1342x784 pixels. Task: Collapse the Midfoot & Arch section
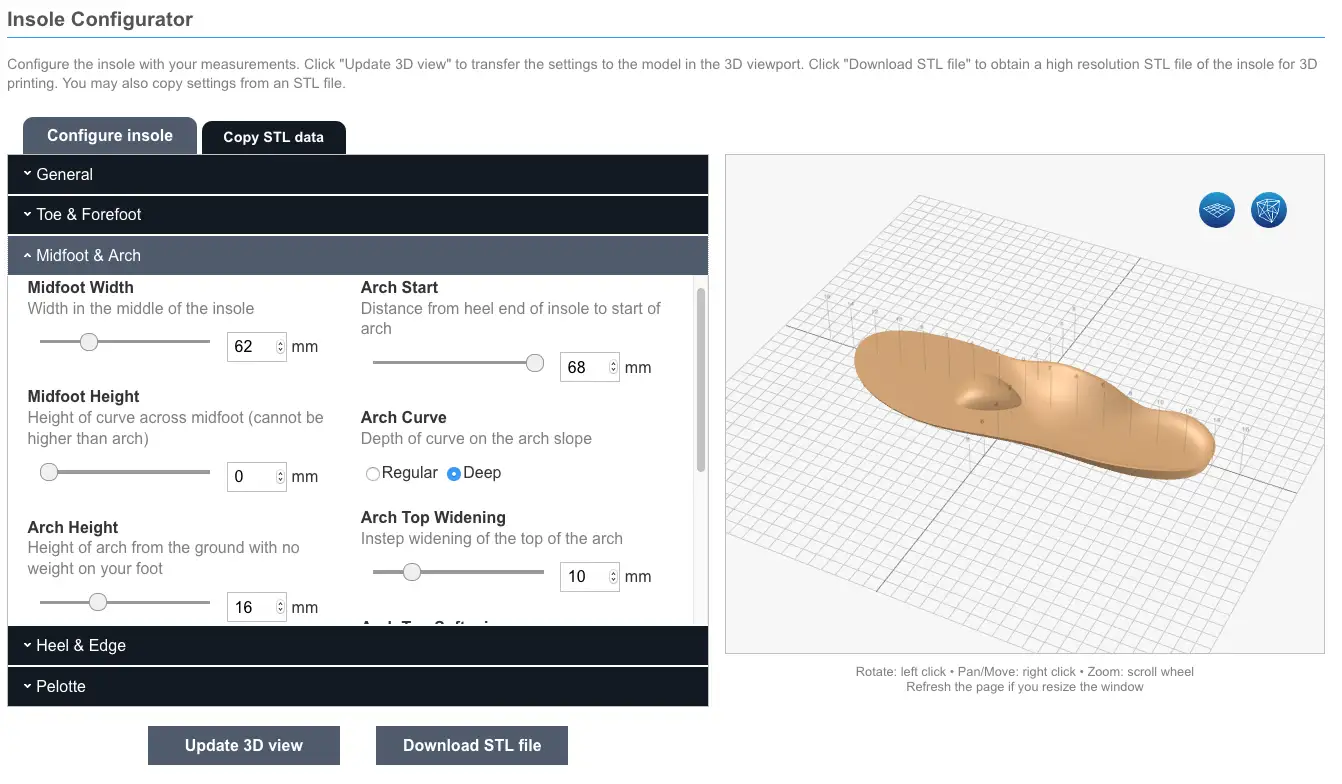(358, 256)
